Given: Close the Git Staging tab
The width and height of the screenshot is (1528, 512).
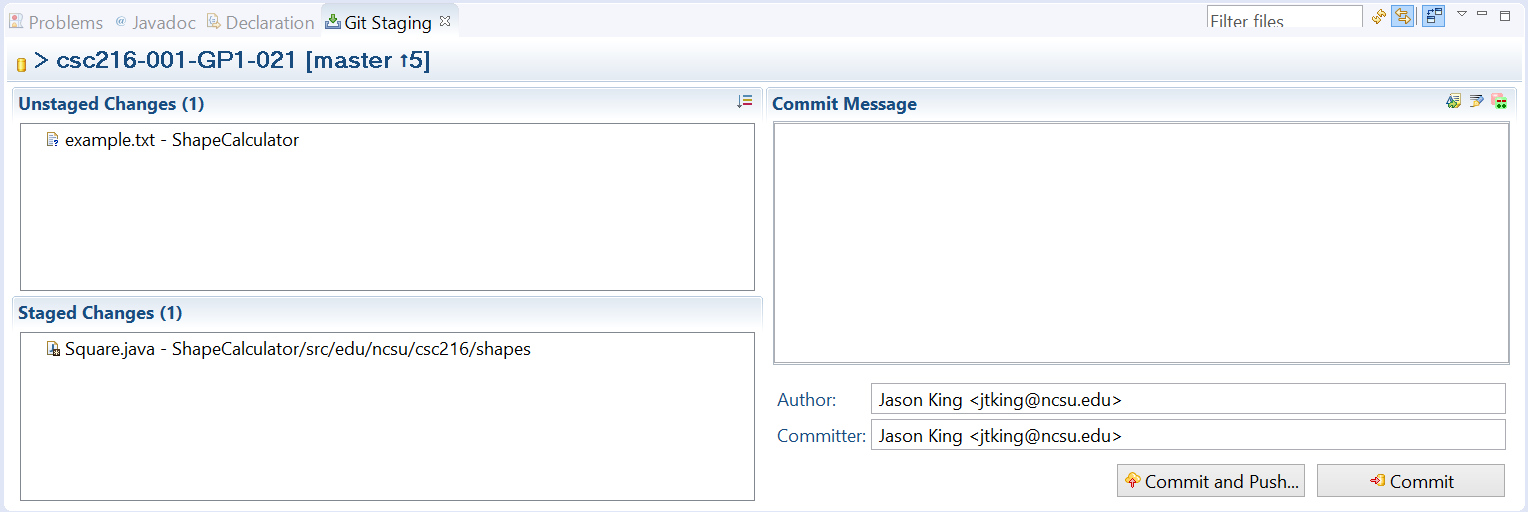Looking at the screenshot, I should (446, 21).
